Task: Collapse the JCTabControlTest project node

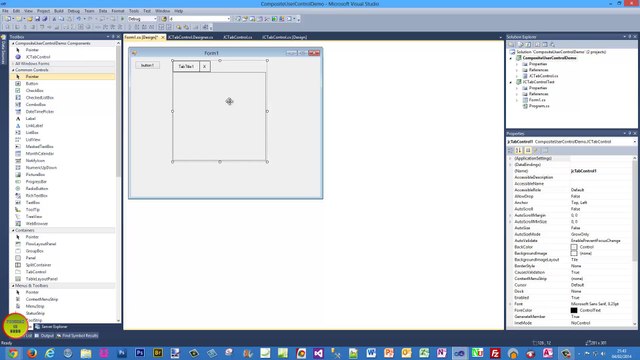Action: tap(511, 82)
